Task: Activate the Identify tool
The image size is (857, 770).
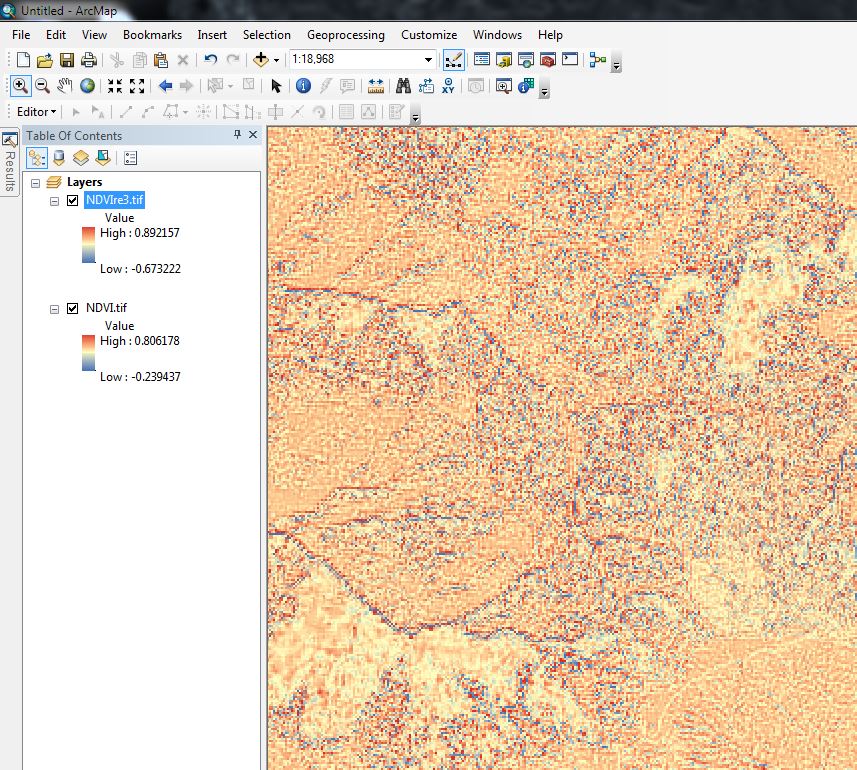Action: [x=303, y=86]
